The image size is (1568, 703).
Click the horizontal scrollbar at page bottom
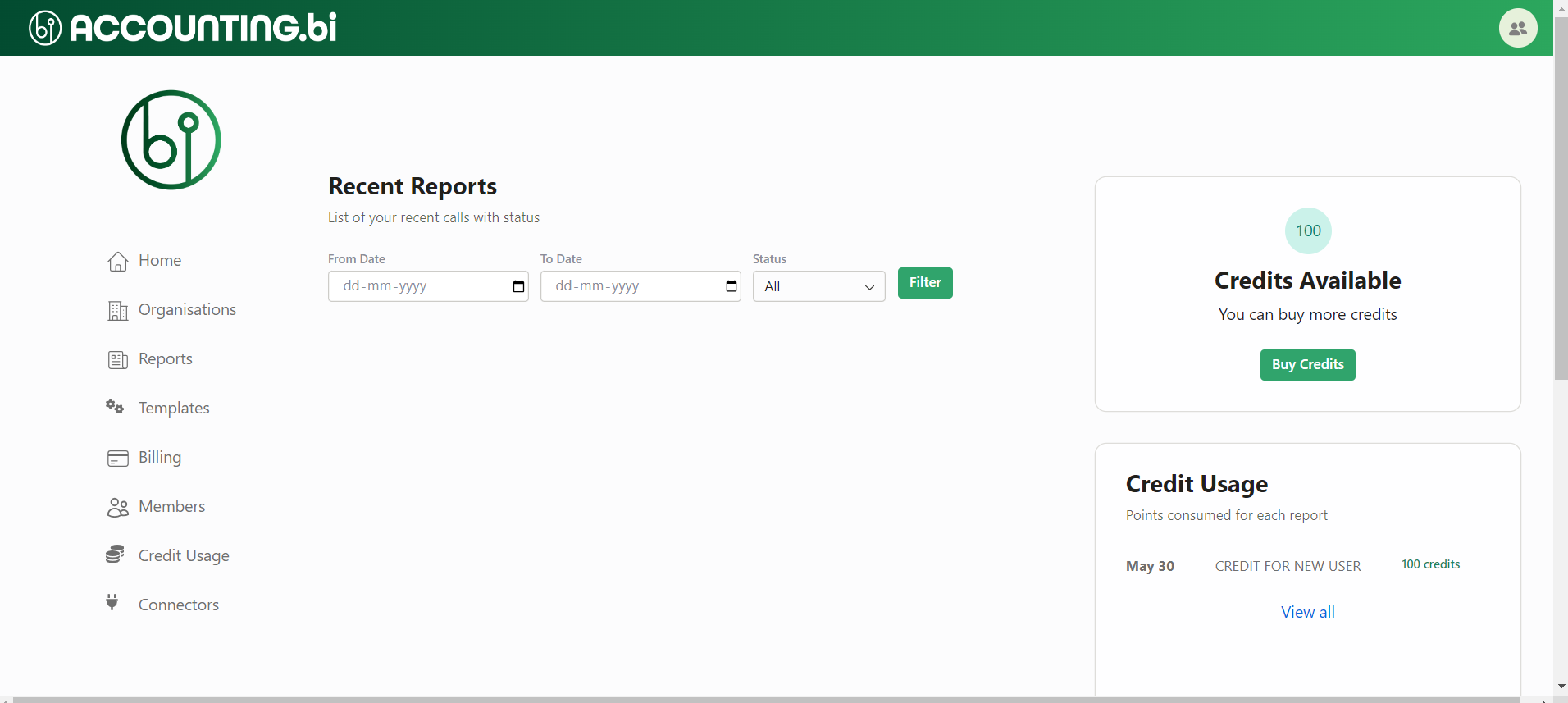click(x=766, y=700)
